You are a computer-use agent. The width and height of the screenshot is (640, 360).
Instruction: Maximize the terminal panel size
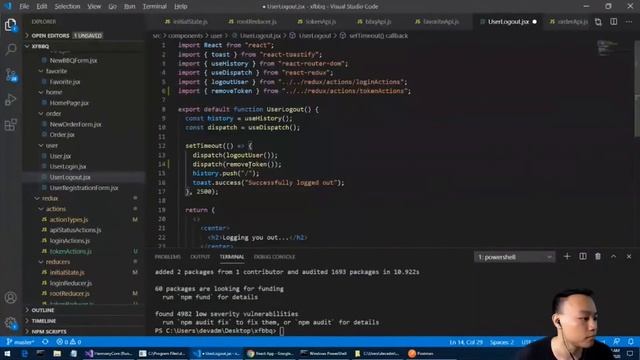click(613, 256)
